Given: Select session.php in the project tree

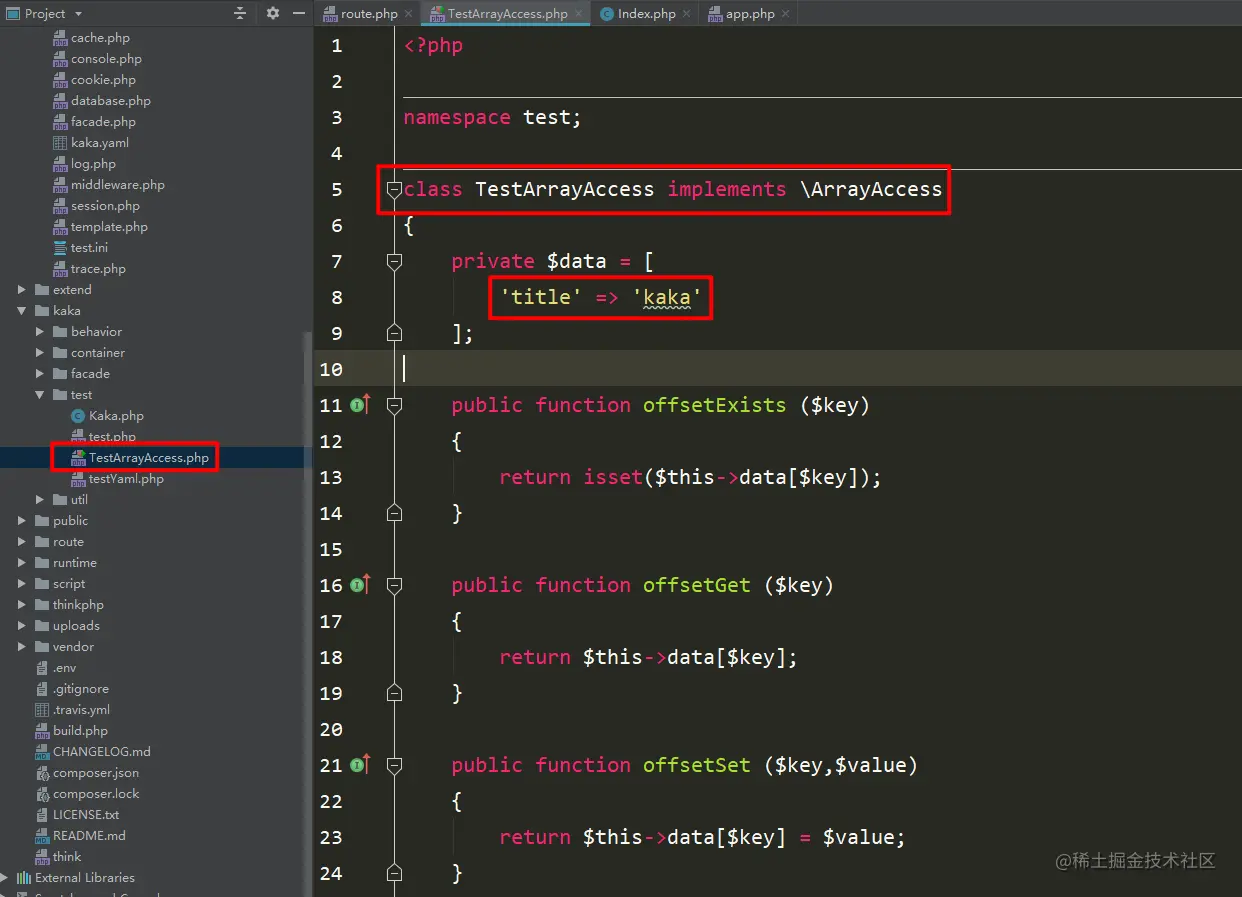Looking at the screenshot, I should point(105,205).
